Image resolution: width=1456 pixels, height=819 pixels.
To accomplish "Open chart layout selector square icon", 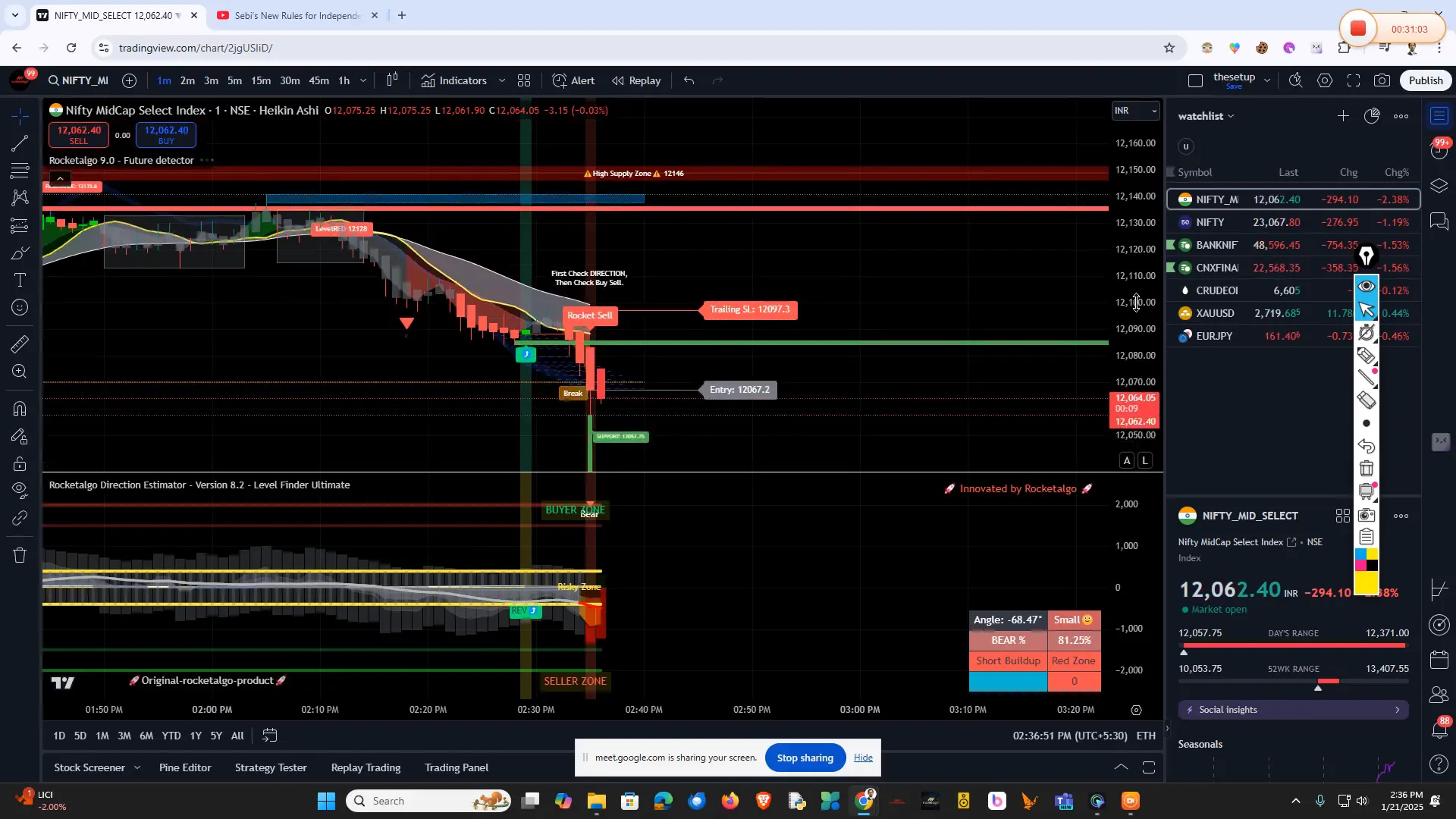I will (1195, 80).
